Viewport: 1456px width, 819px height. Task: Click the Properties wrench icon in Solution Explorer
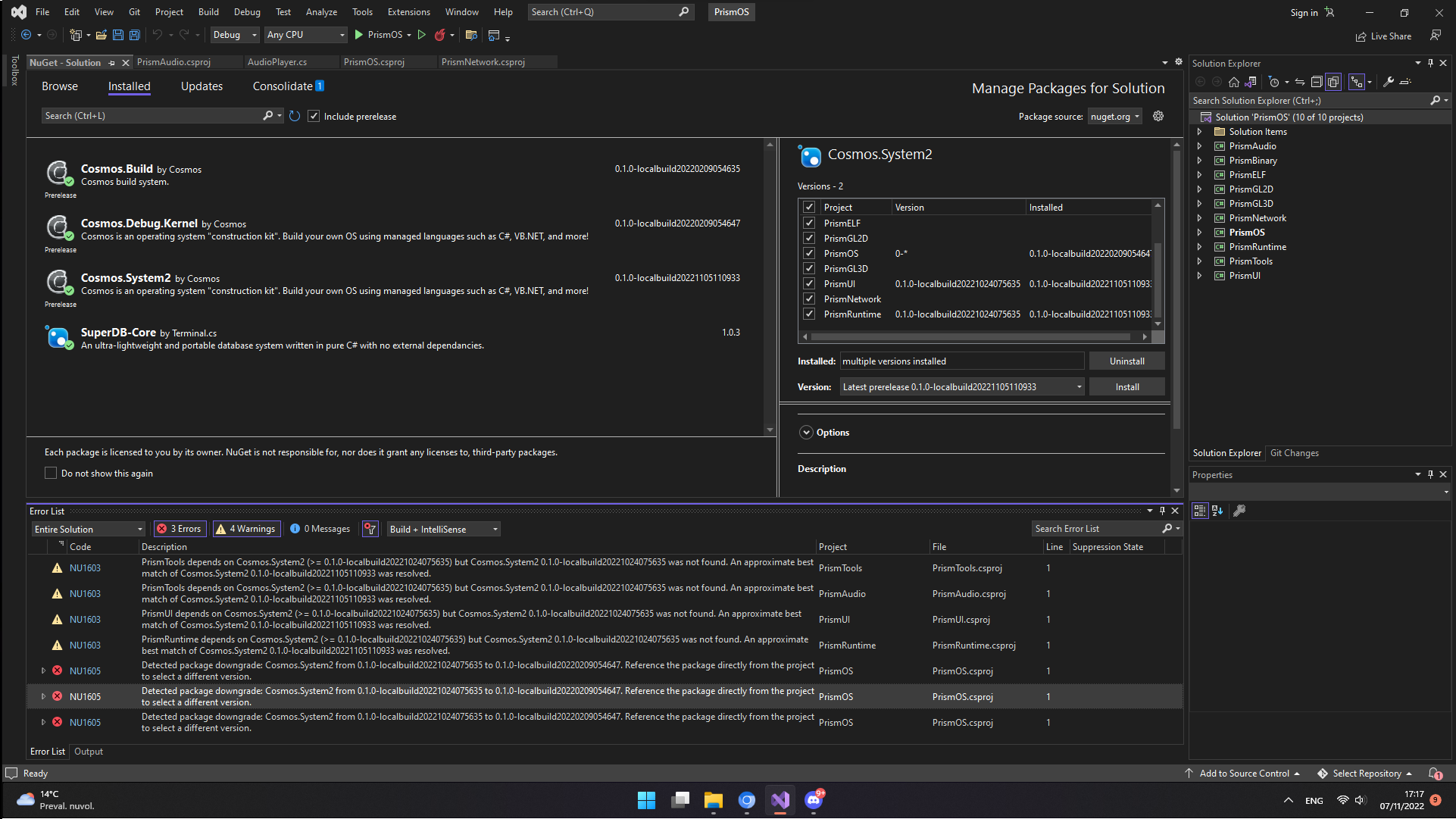click(1390, 82)
